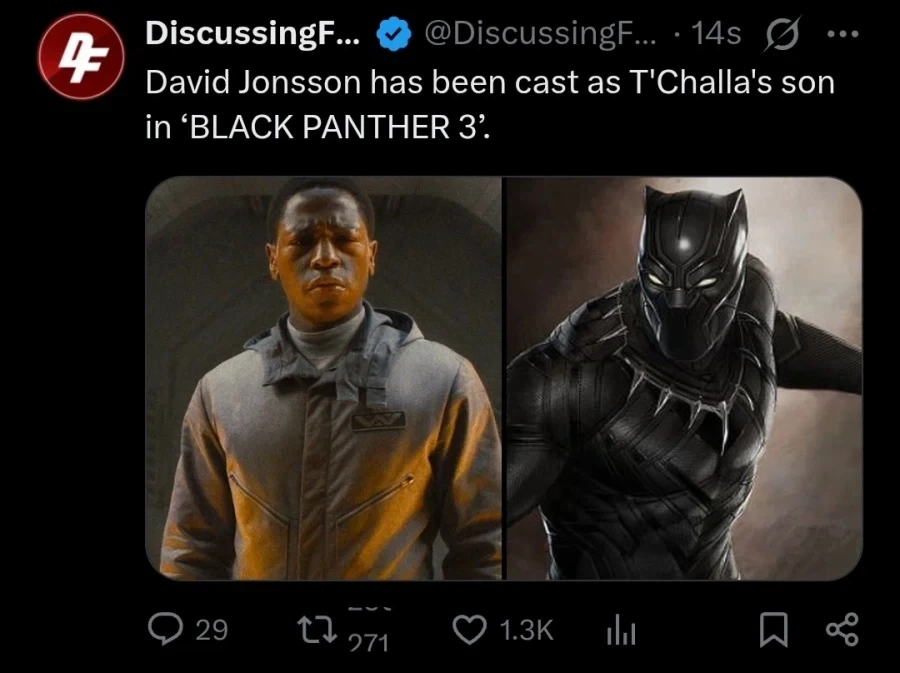The image size is (900, 673).
Task: Tap the repost arrows icon
Action: click(317, 629)
